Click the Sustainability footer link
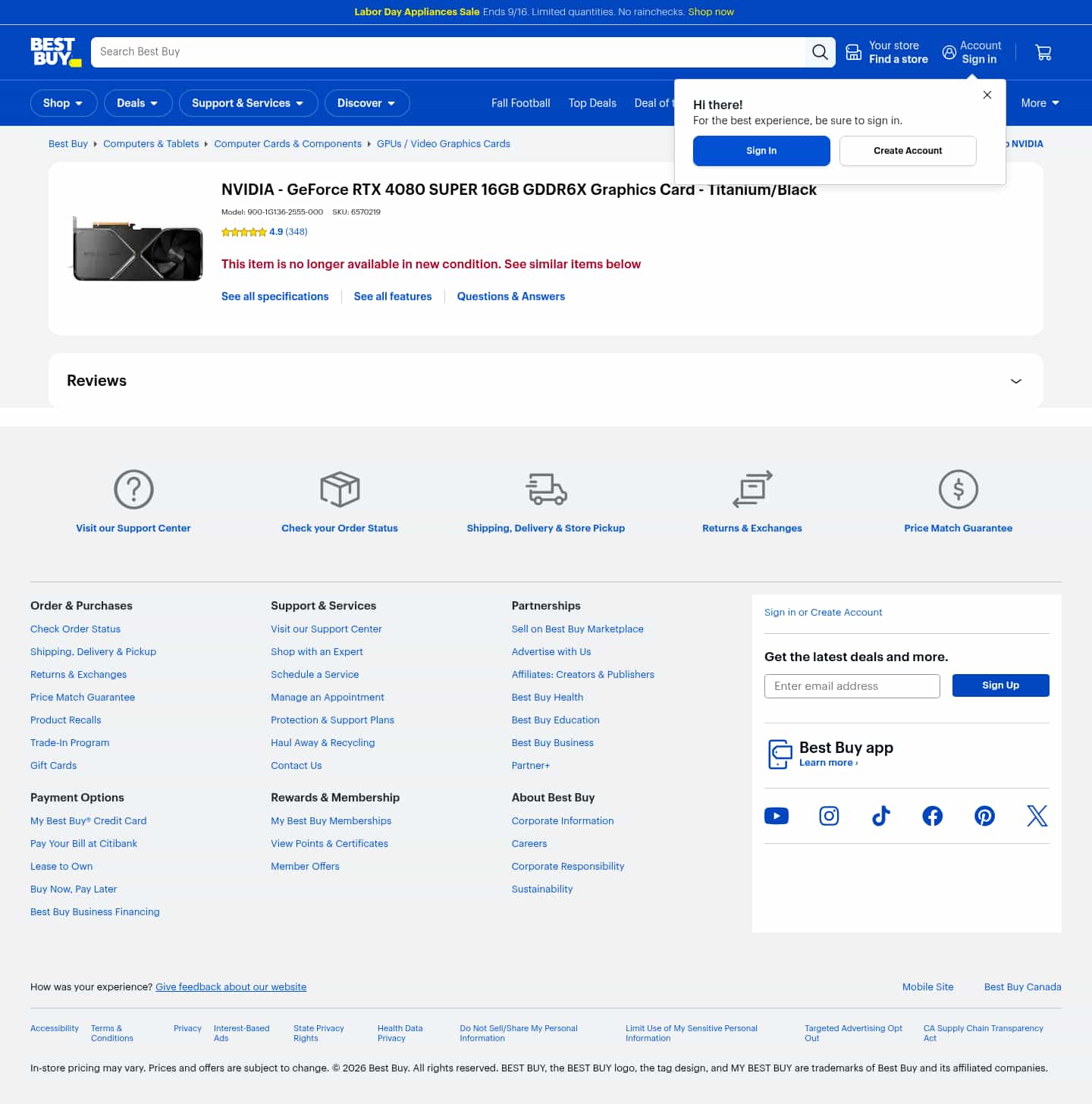This screenshot has width=1092, height=1104. [x=542, y=889]
